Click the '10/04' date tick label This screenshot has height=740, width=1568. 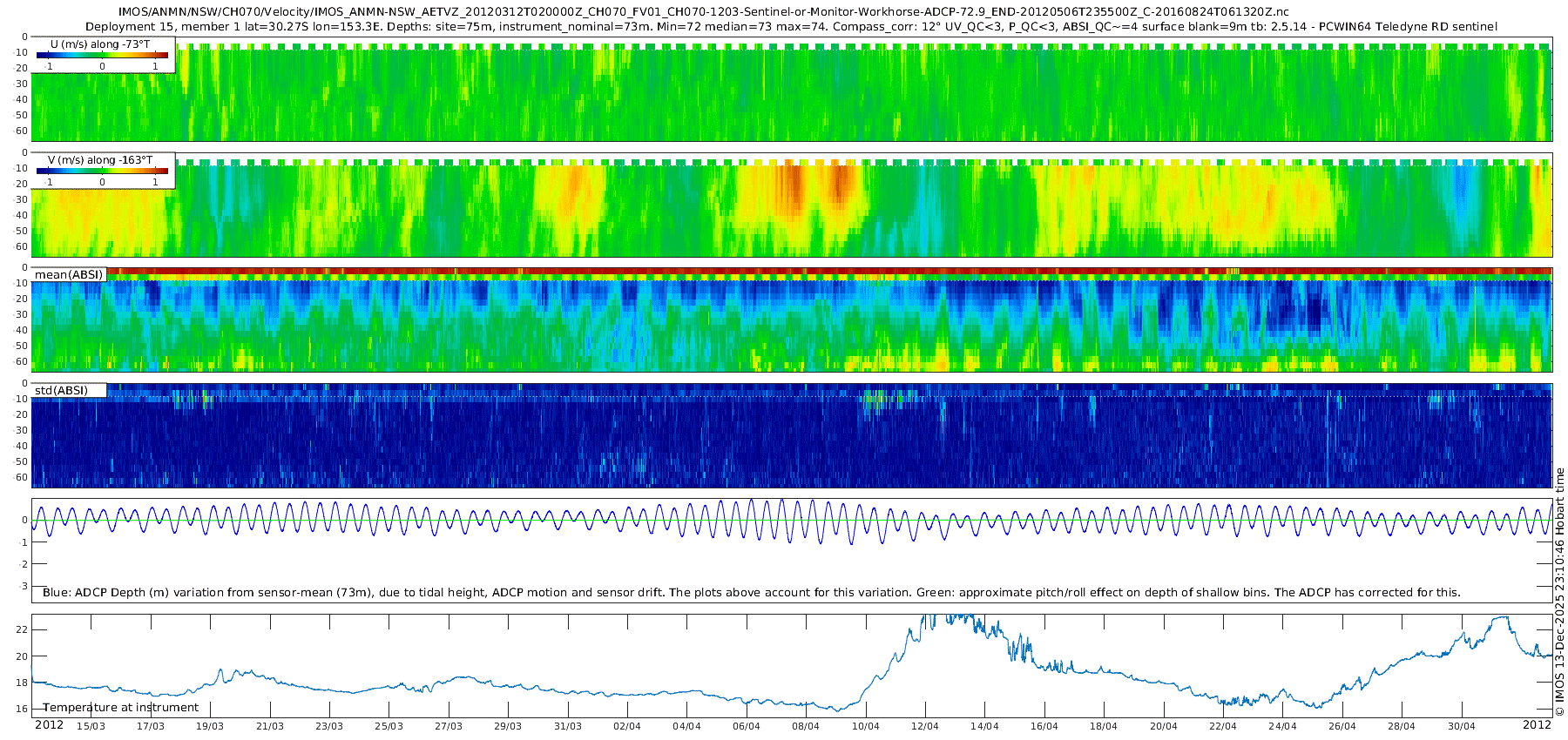point(866,726)
